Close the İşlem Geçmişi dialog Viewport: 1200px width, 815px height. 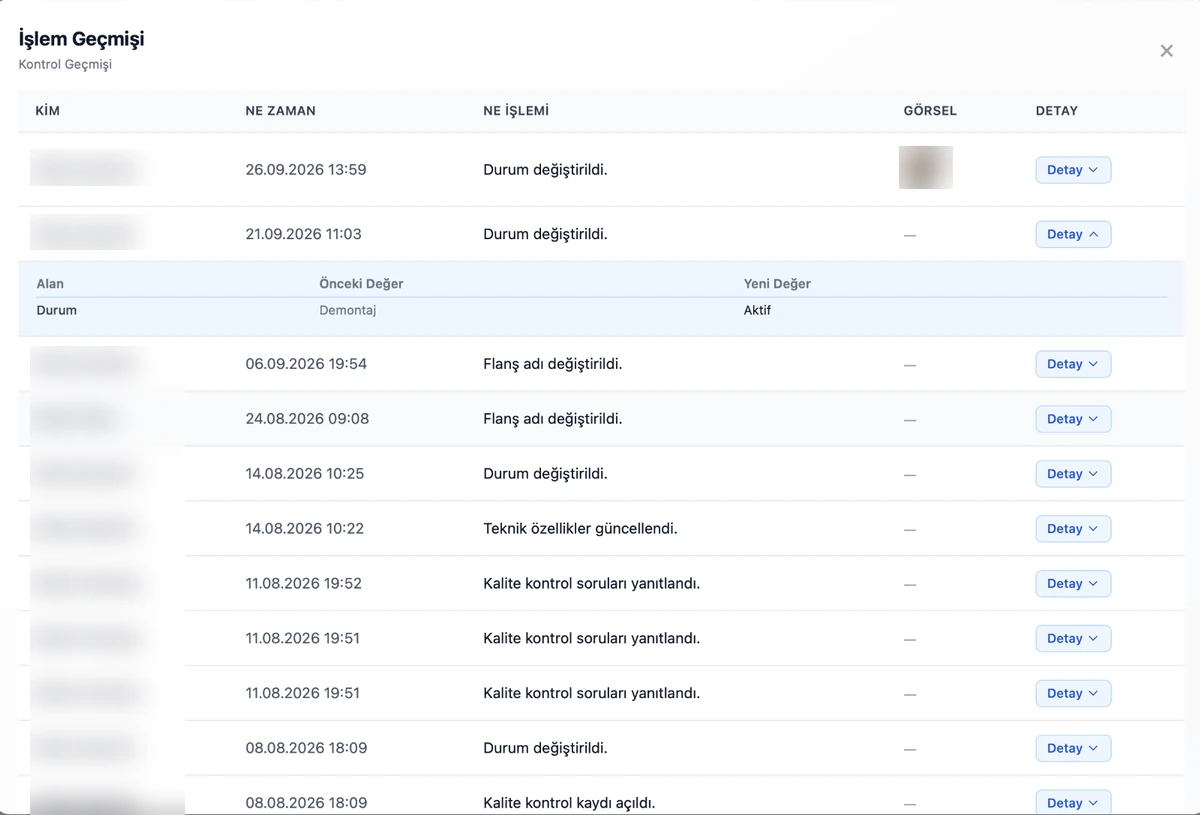click(x=1166, y=51)
